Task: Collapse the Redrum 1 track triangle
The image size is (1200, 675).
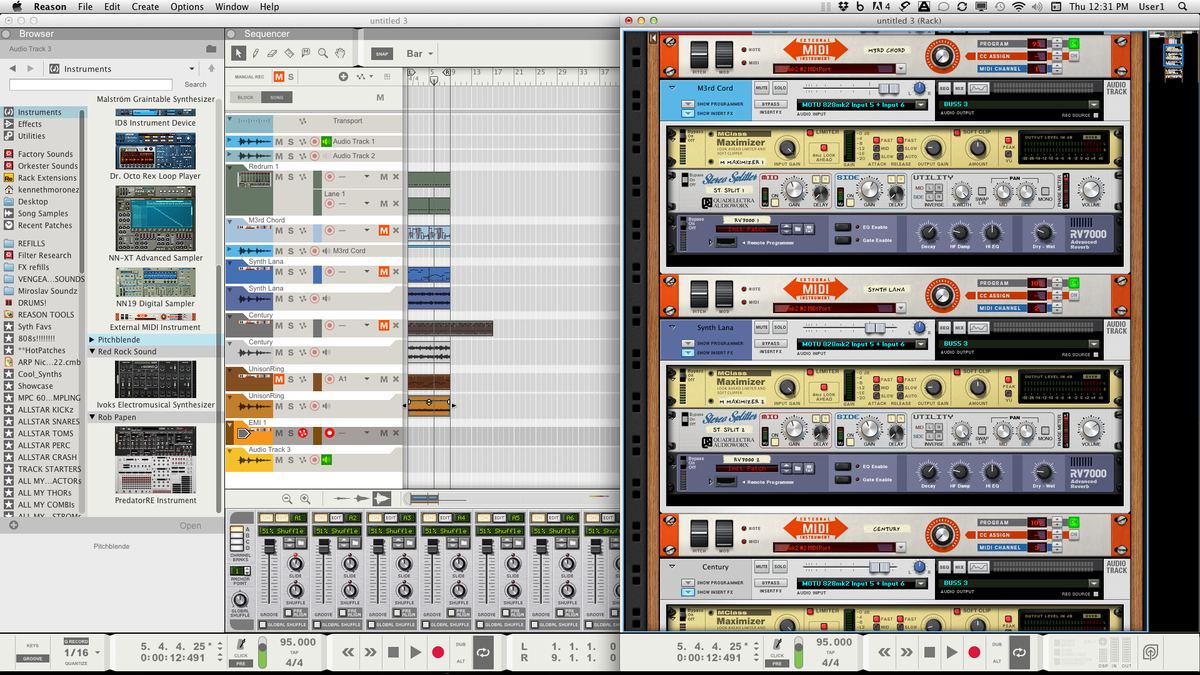Action: click(x=229, y=166)
